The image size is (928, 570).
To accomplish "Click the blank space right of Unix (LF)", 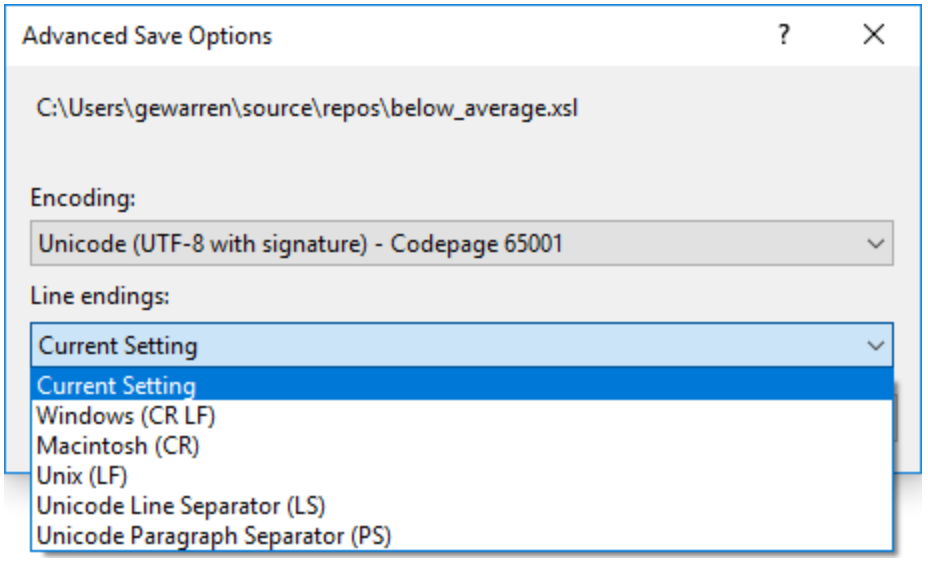I will pos(500,475).
